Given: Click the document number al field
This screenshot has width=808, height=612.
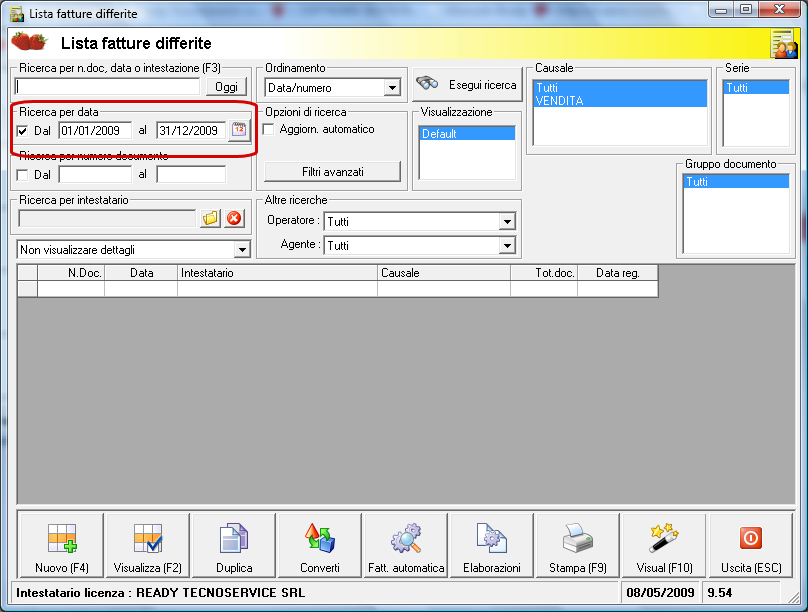Looking at the screenshot, I should (x=191, y=175).
